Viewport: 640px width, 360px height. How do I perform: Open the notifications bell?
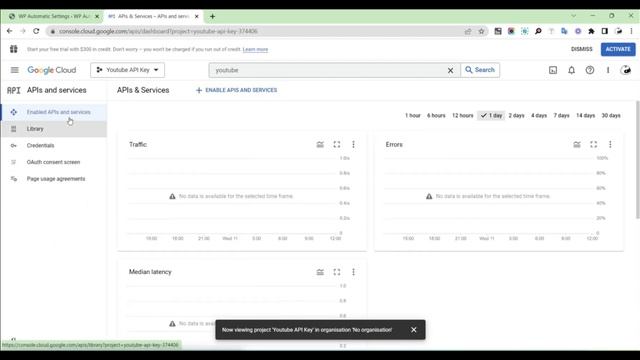tap(571, 70)
